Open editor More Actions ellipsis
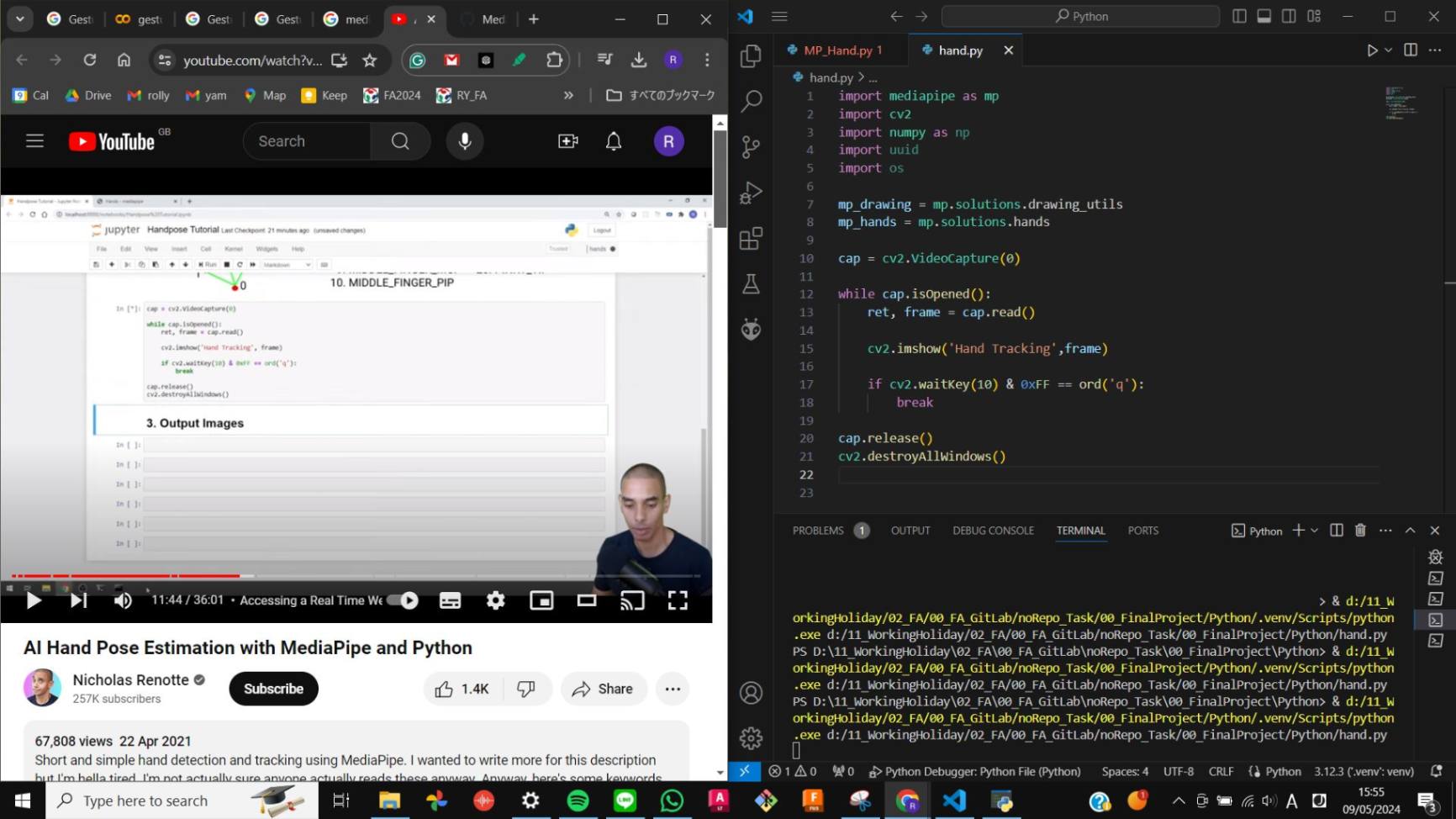Viewport: 1456px width, 819px height. pyautogui.click(x=1435, y=50)
